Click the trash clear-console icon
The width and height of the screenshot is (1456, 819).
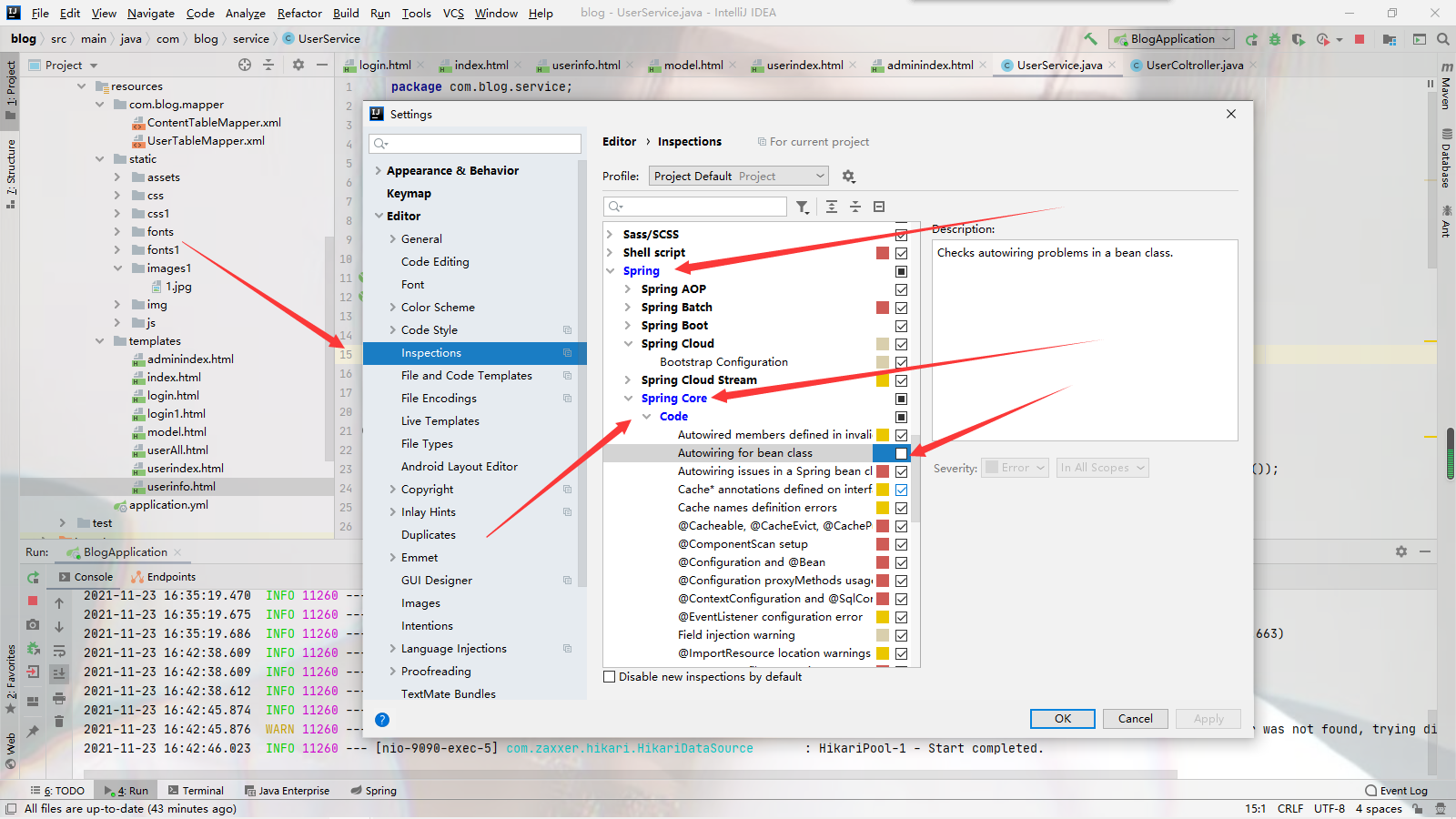click(59, 722)
